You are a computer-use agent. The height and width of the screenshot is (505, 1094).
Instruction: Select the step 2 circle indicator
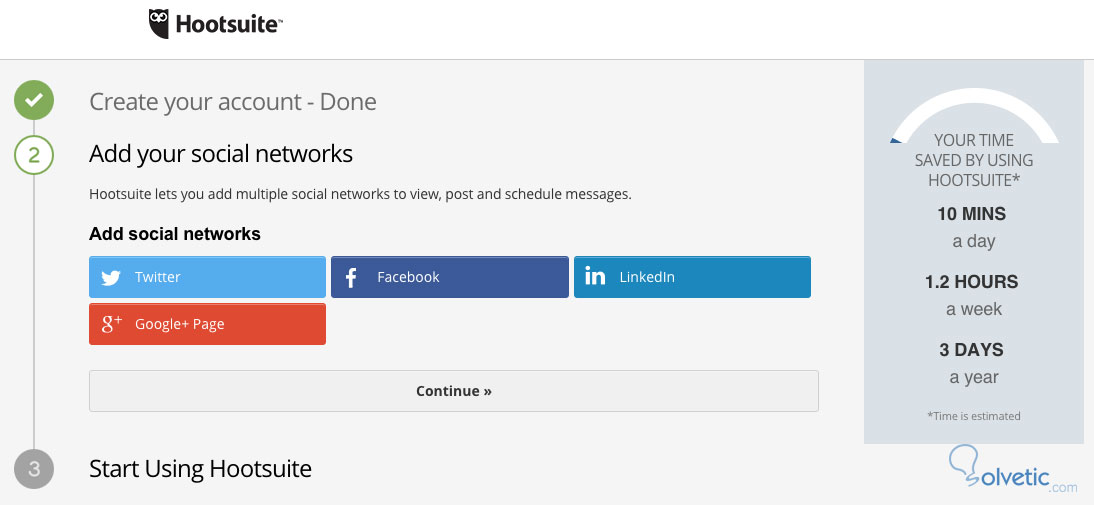point(34,155)
